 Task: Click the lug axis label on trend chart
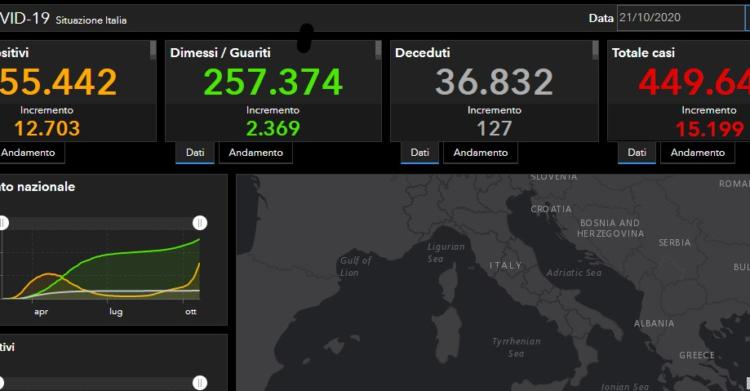coord(116,312)
